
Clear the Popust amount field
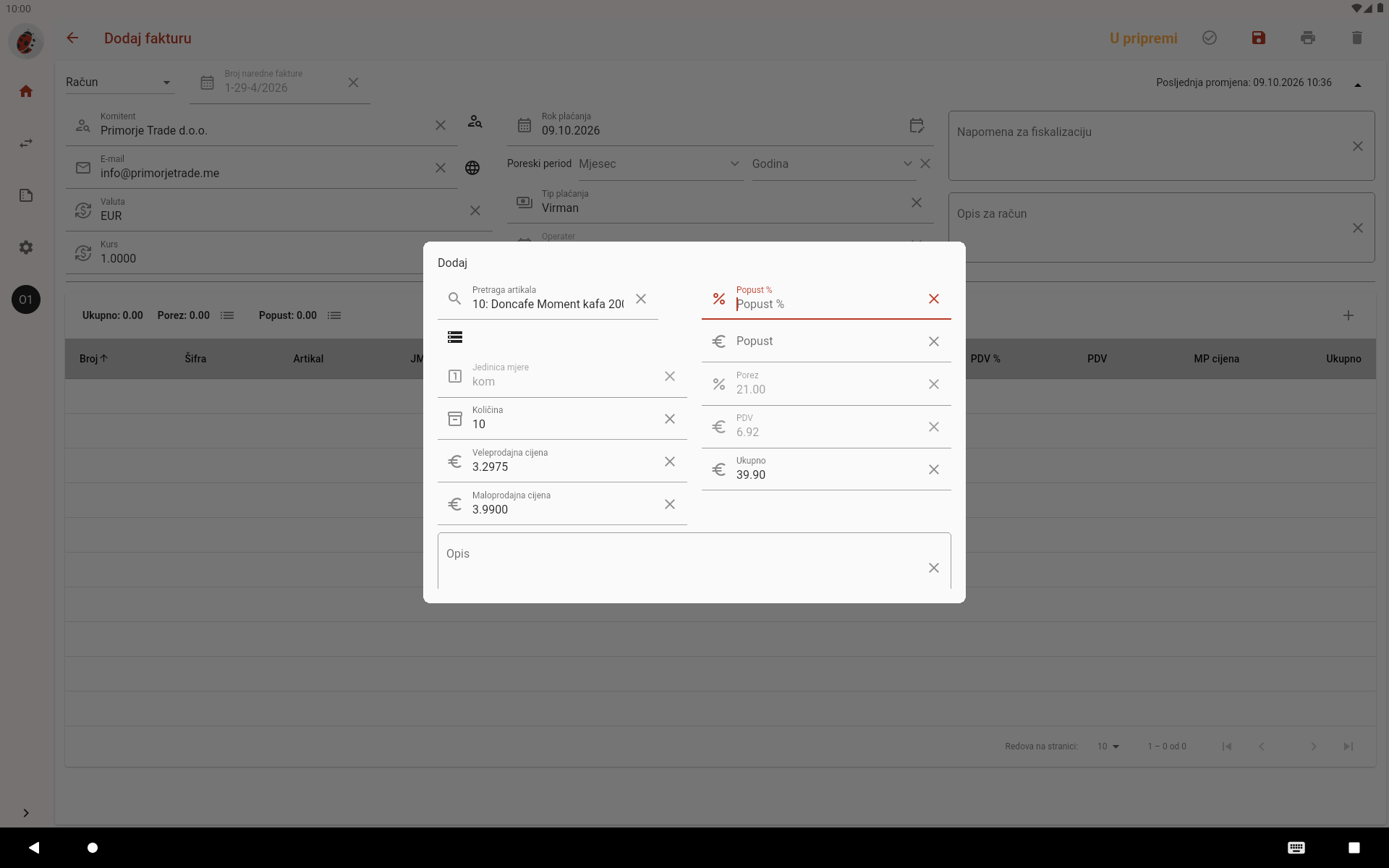934,341
